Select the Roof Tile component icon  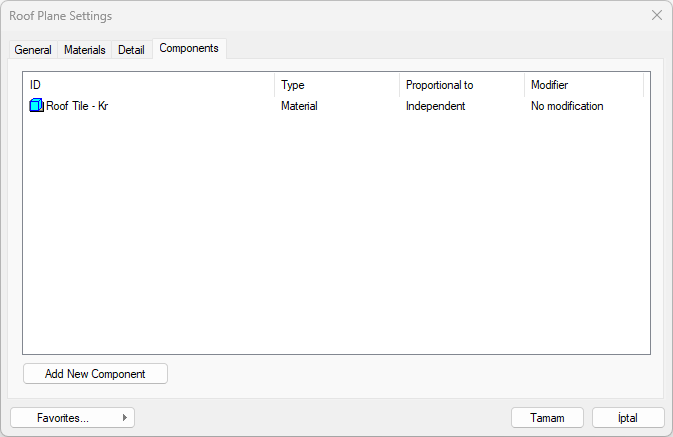coord(37,106)
